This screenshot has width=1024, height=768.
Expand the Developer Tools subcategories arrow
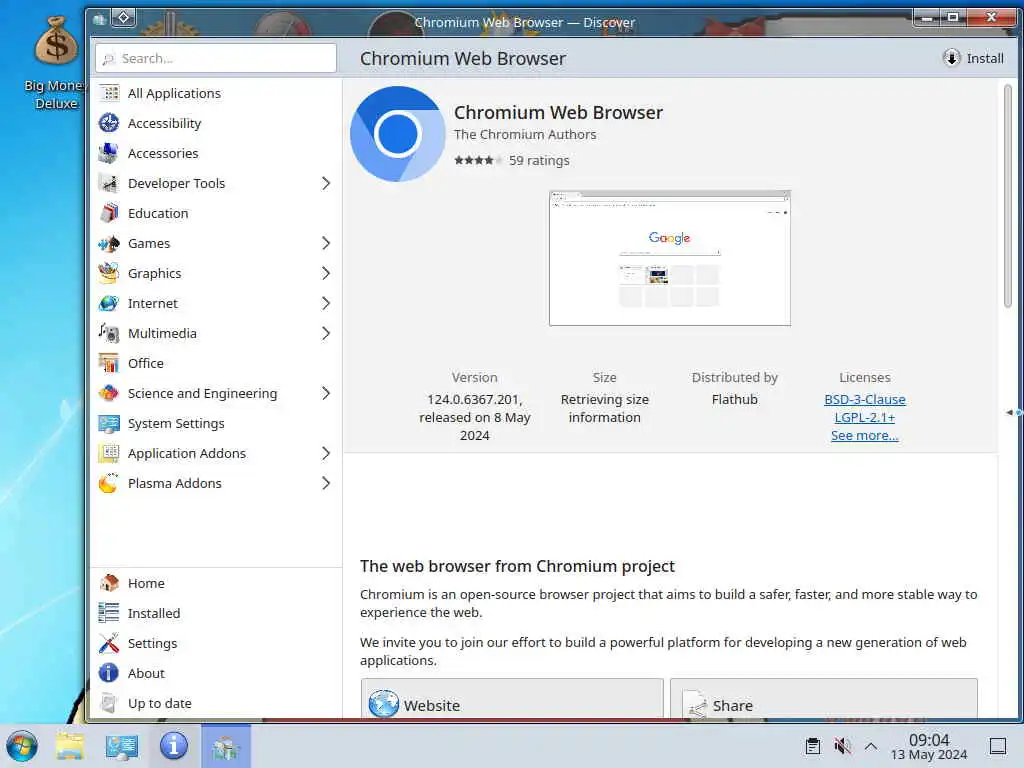pos(326,184)
